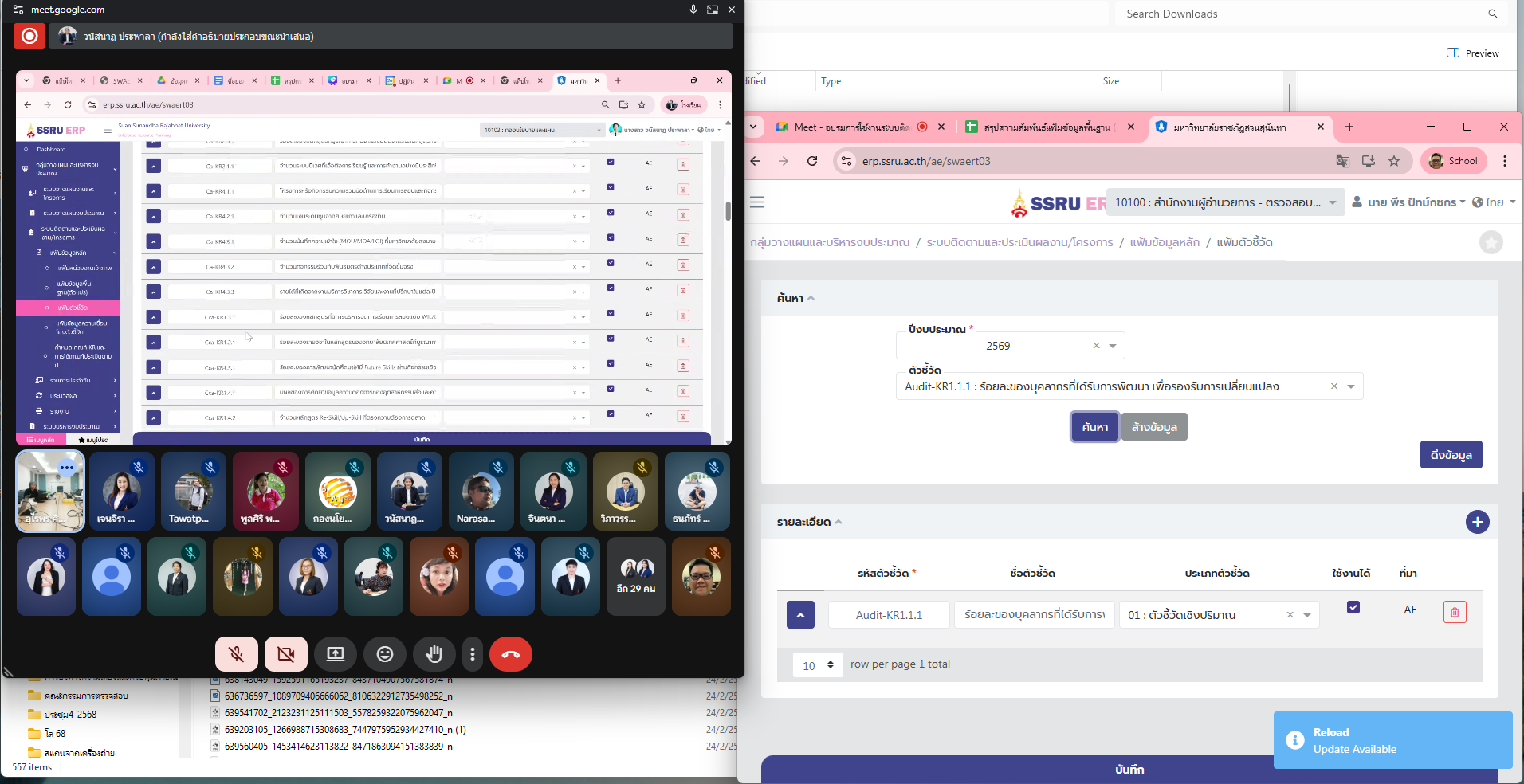1524x784 pixels.
Task: Expand the indicator type dropdown in table row
Action: click(x=1306, y=615)
